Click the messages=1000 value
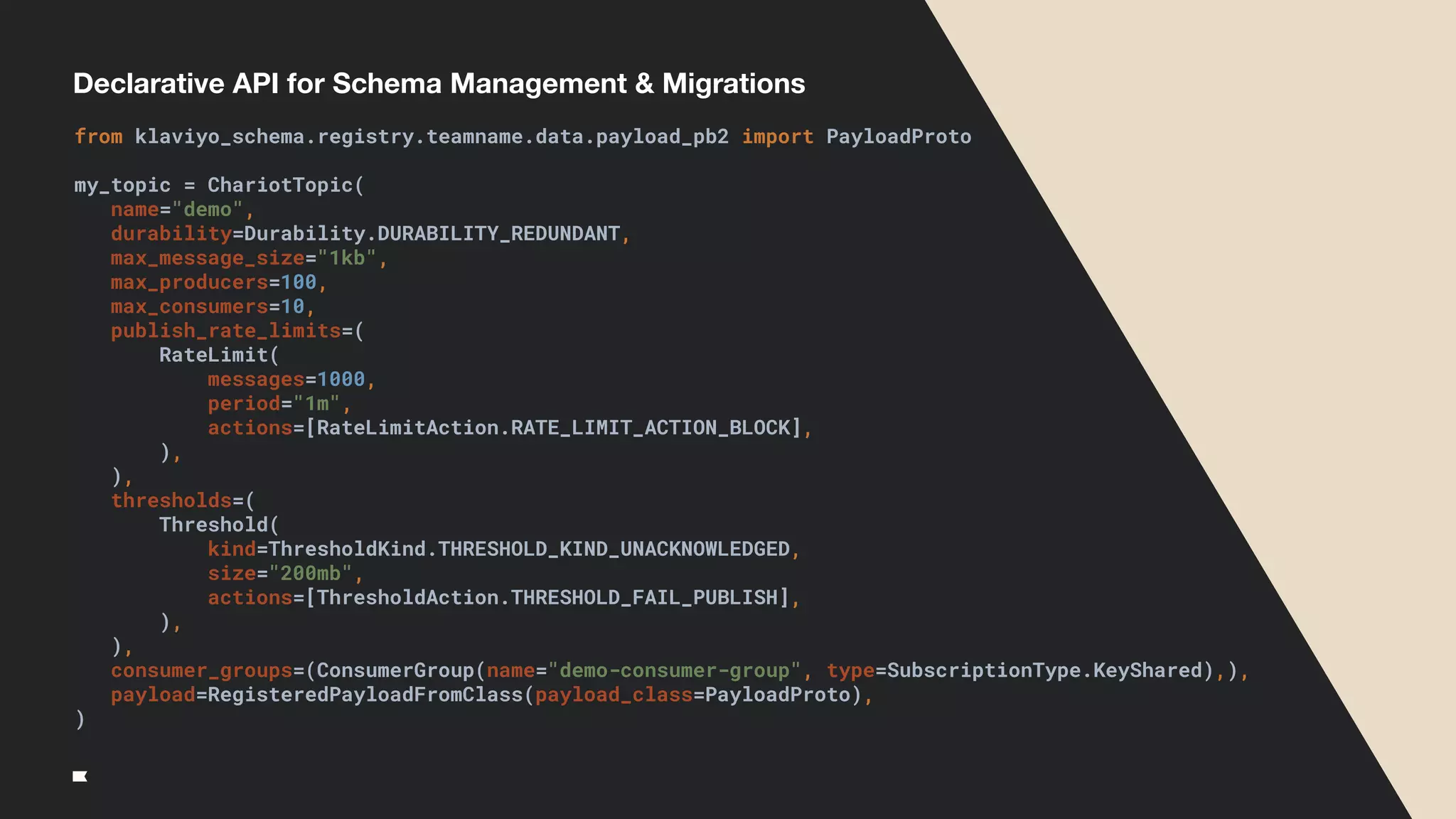 [341, 380]
